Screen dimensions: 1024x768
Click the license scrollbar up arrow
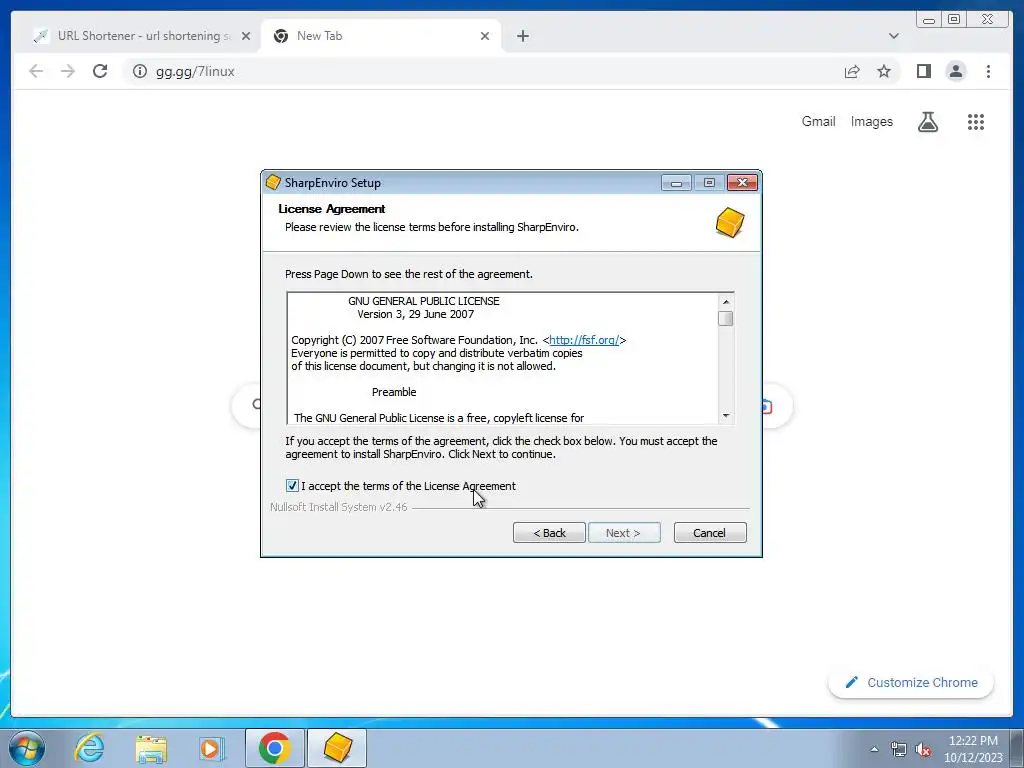point(726,302)
